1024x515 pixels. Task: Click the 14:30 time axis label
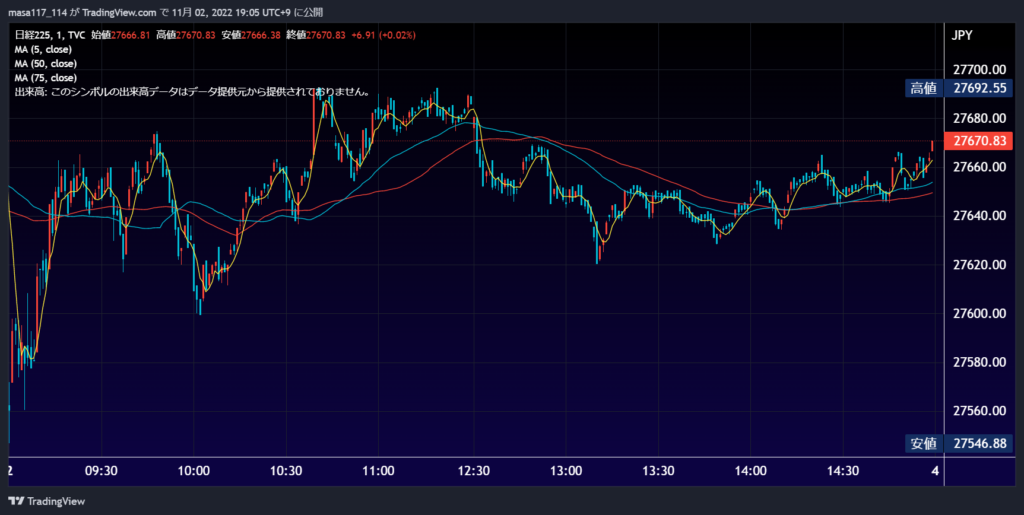pos(842,471)
